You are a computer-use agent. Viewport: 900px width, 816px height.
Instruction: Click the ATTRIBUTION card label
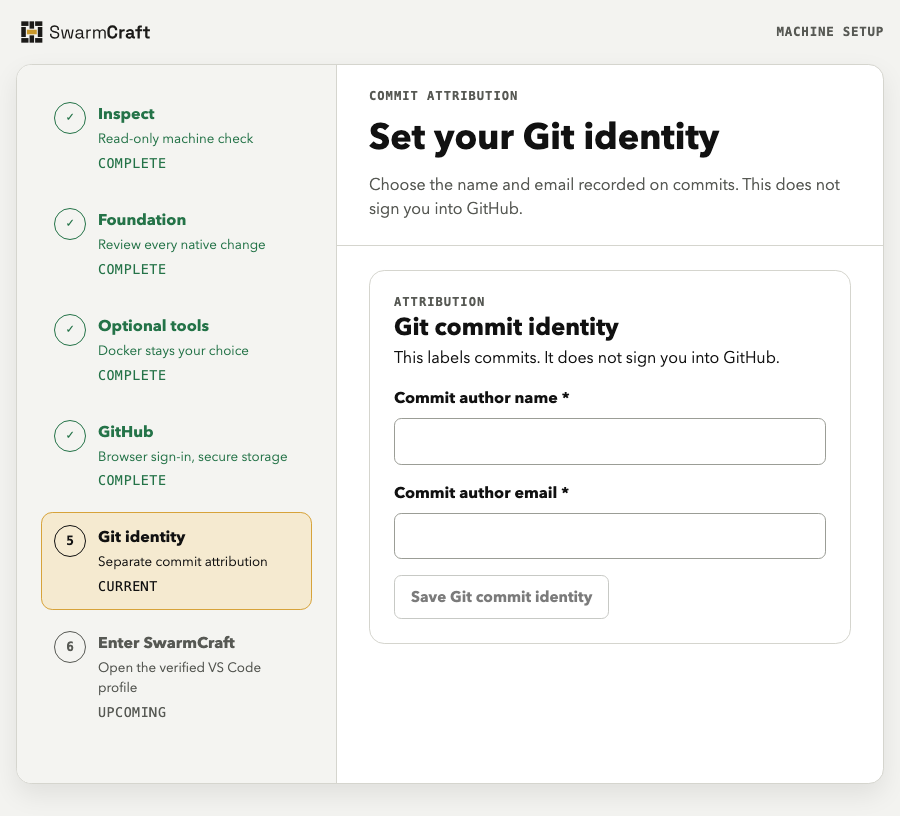pyautogui.click(x=439, y=302)
